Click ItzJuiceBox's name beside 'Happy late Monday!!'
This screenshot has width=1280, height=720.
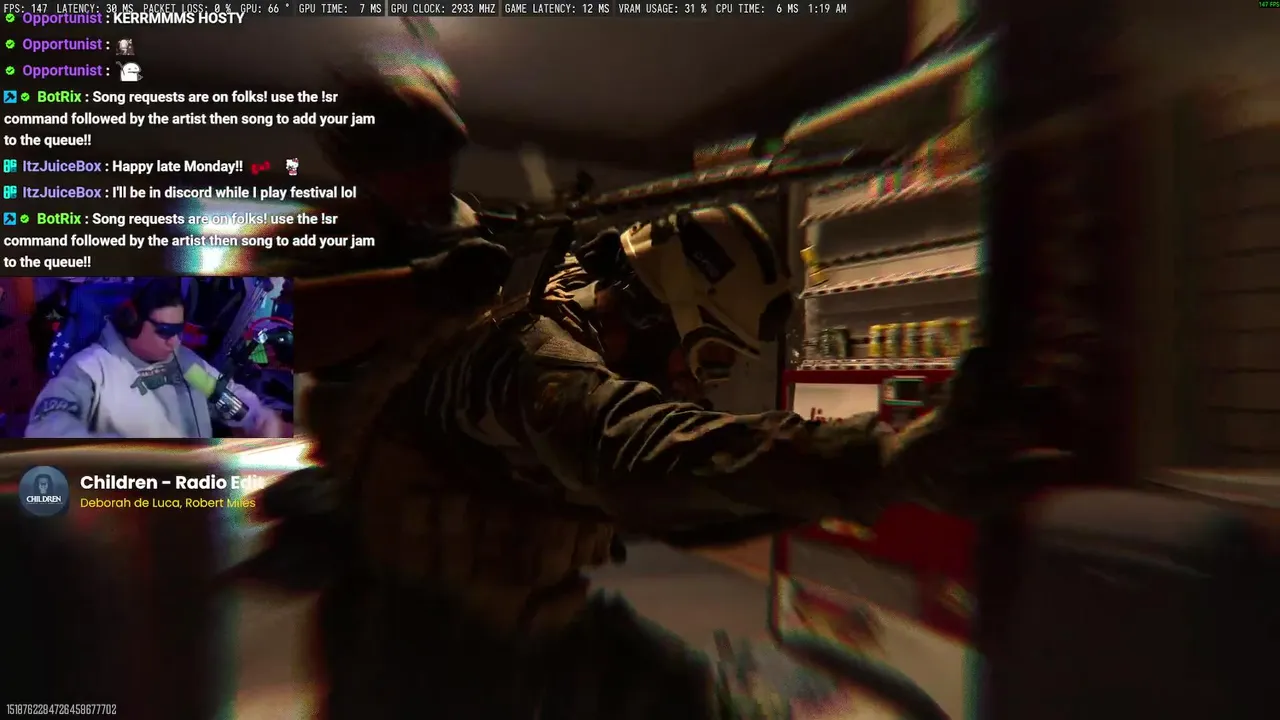coord(62,167)
